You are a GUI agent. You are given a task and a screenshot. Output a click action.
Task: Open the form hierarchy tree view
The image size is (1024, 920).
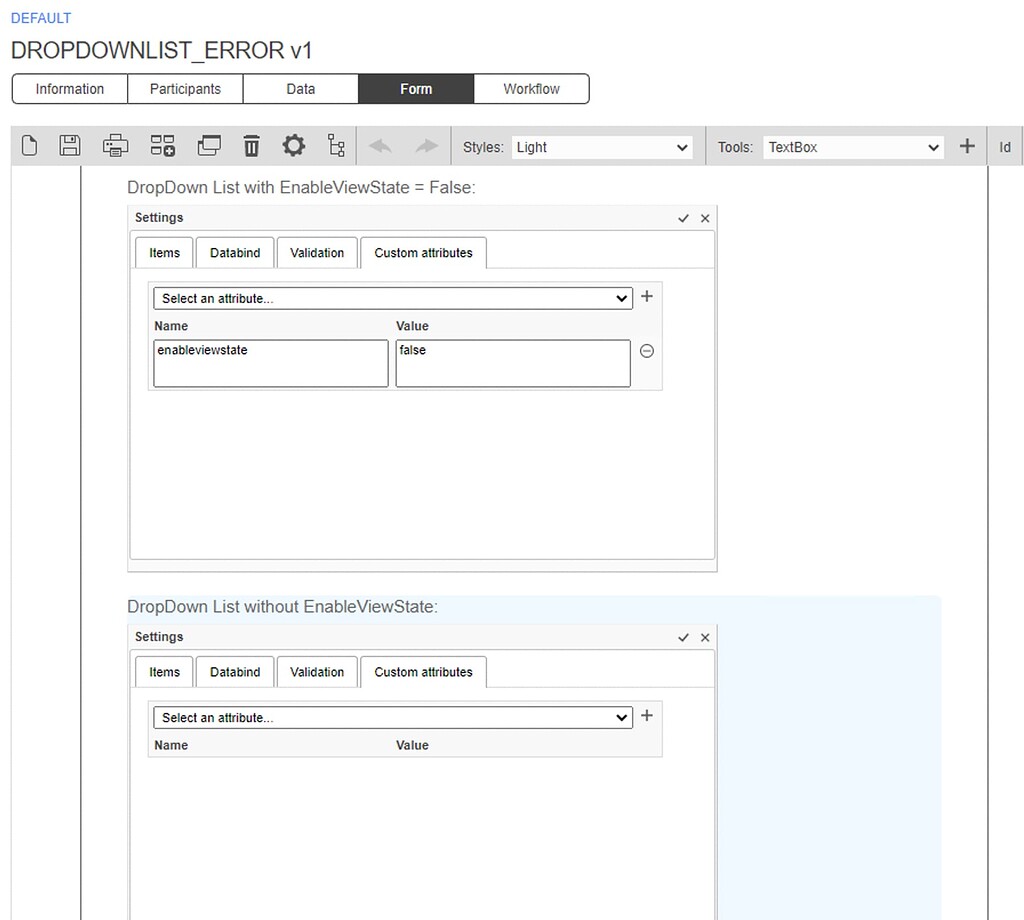(336, 145)
